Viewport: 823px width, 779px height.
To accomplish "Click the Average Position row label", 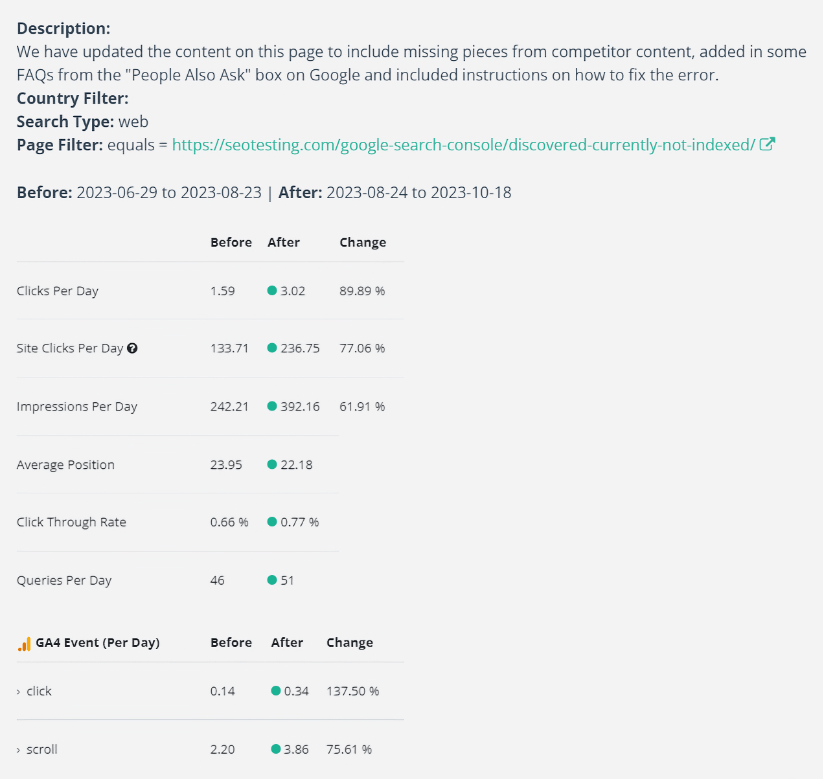I will (x=65, y=465).
